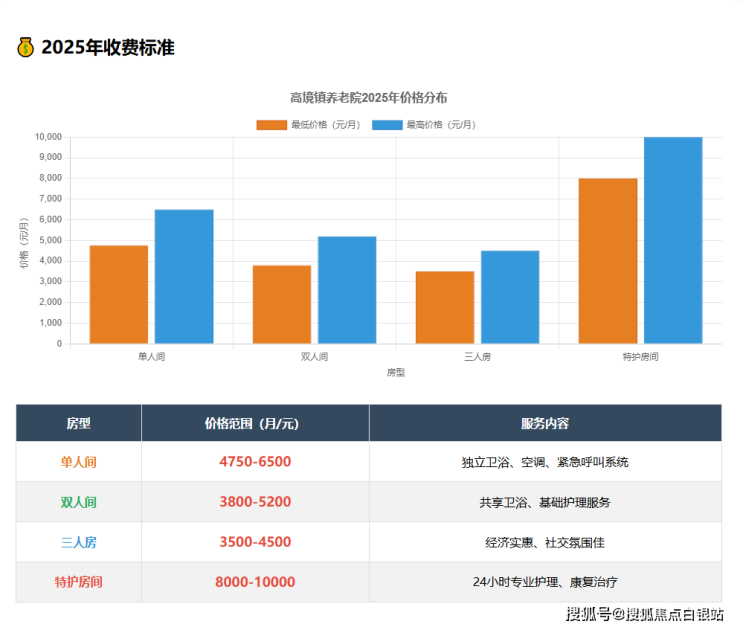Select the 特护房间 table row label
The height and width of the screenshot is (630, 740).
[x=78, y=582]
